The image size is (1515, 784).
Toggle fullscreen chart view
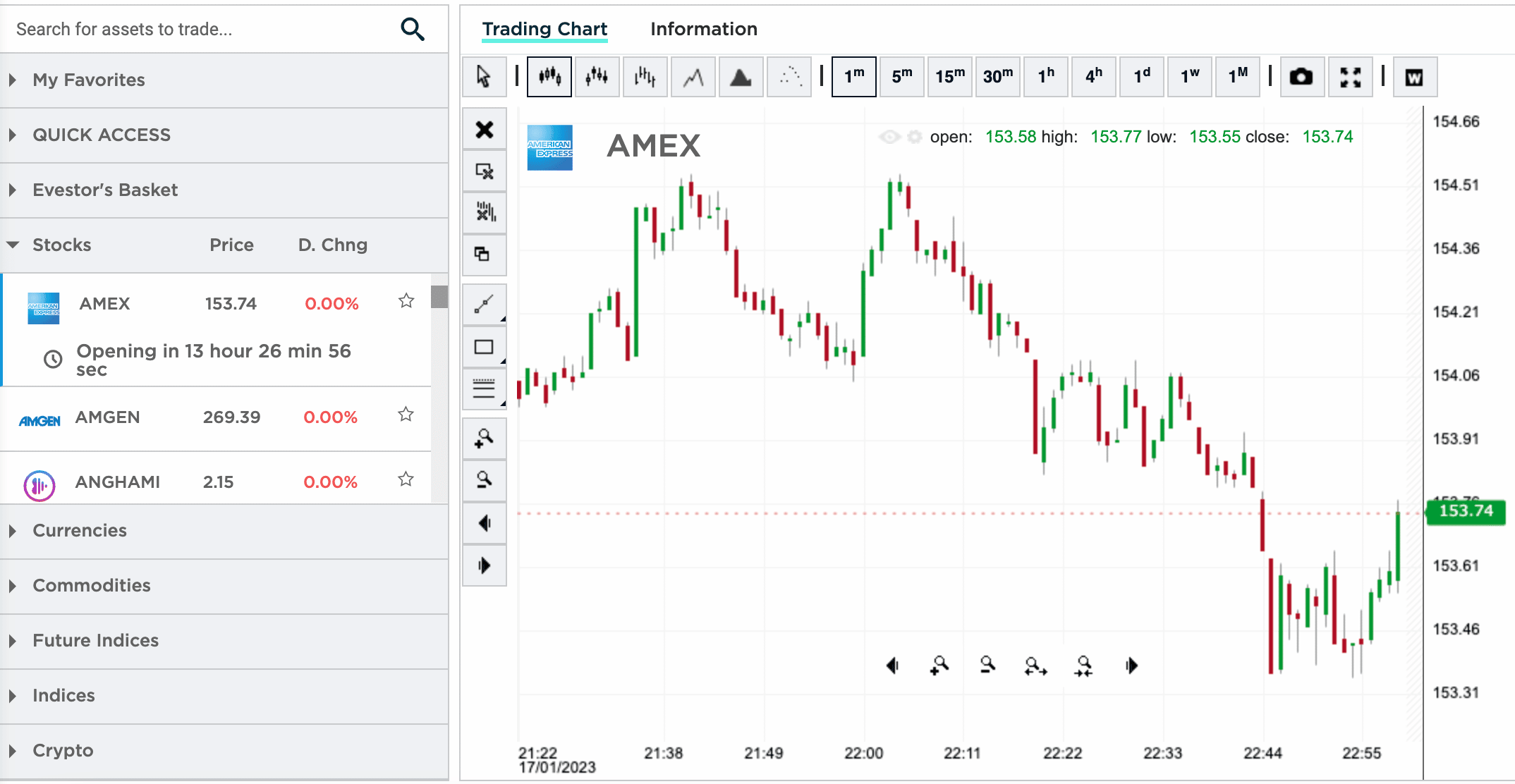tap(1350, 76)
